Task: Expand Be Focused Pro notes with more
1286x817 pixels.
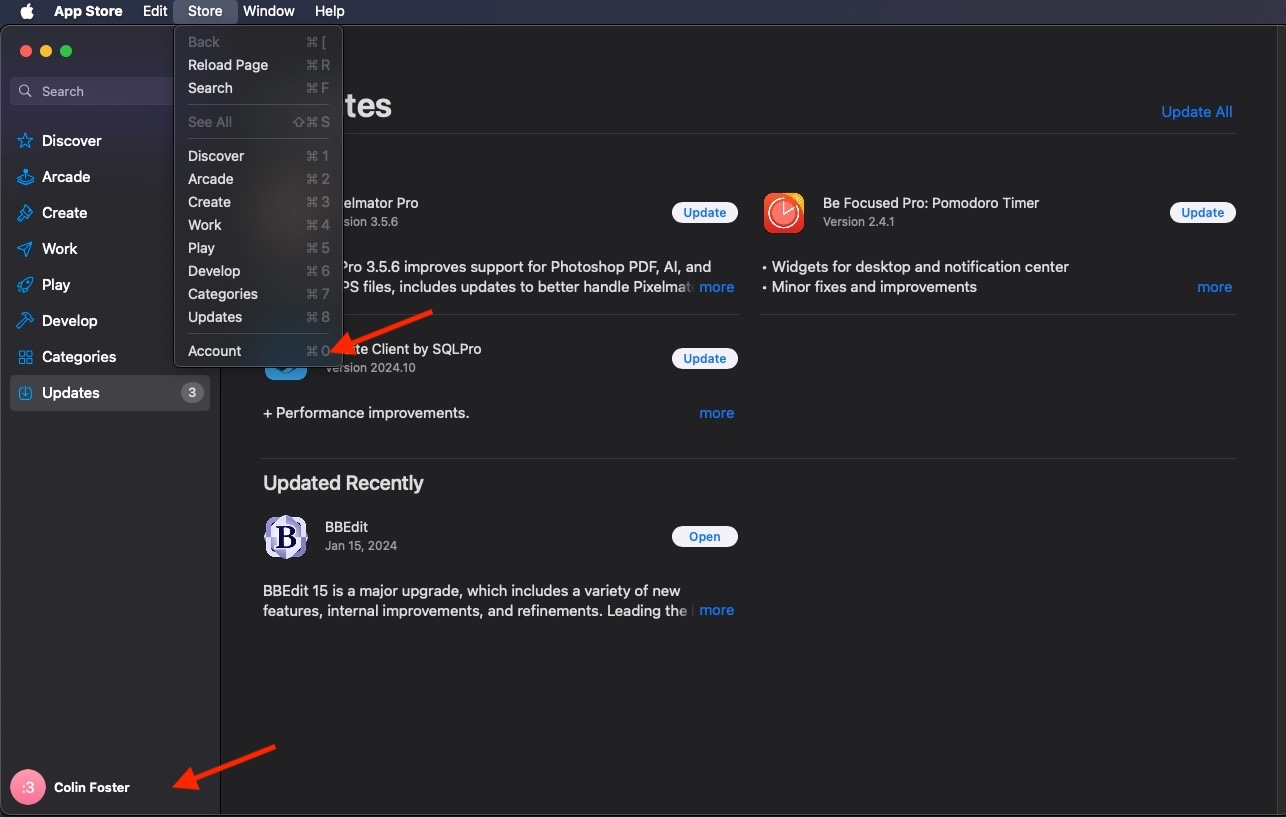Action: point(1215,287)
